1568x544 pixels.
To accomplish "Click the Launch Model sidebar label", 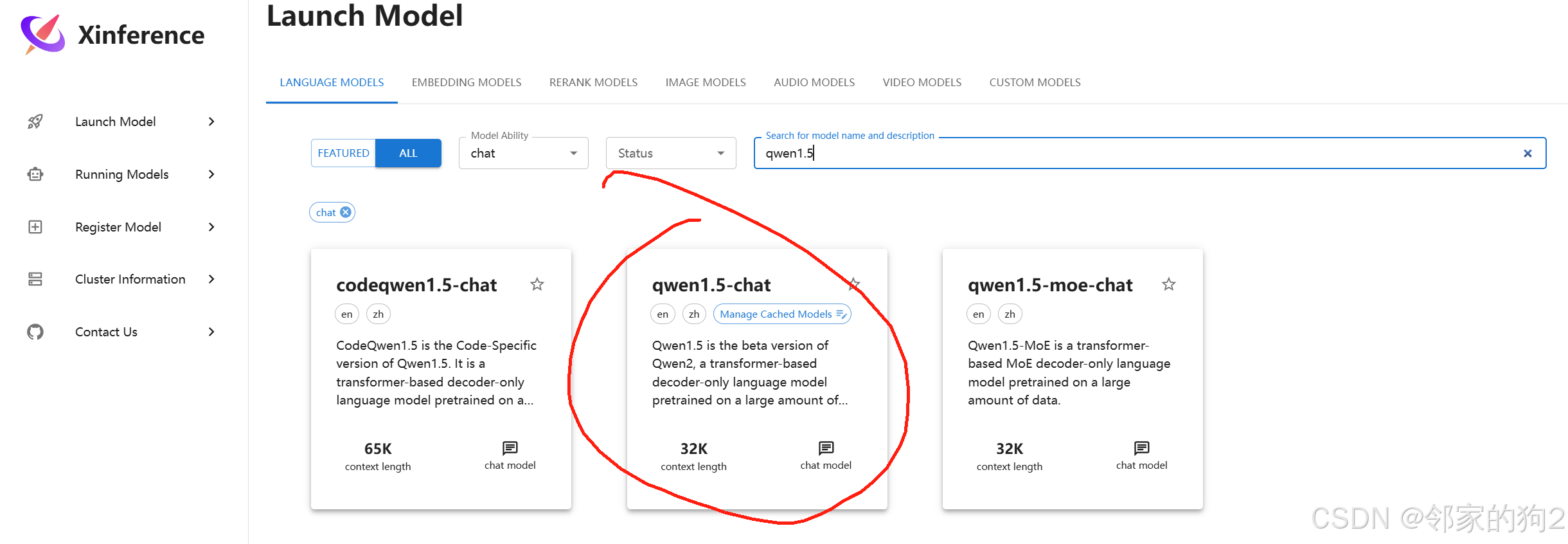I will pos(116,122).
